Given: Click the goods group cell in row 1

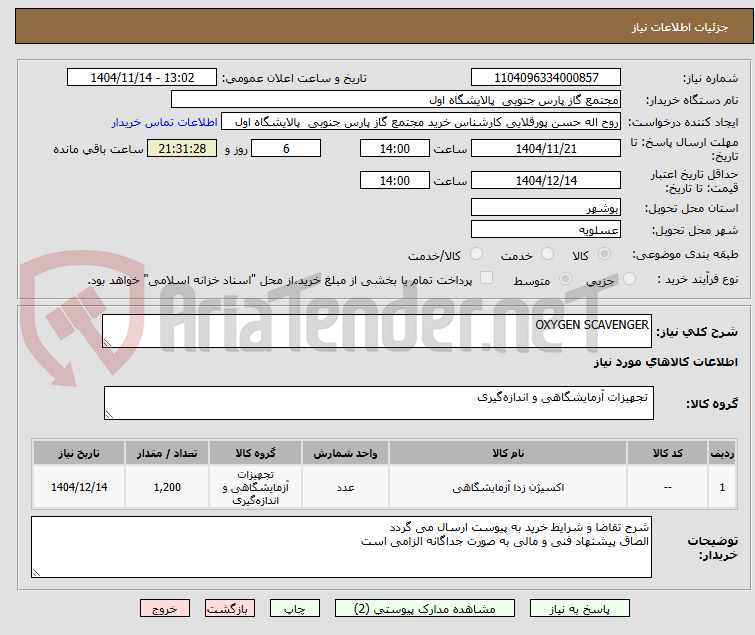Looking at the screenshot, I should 255,487.
